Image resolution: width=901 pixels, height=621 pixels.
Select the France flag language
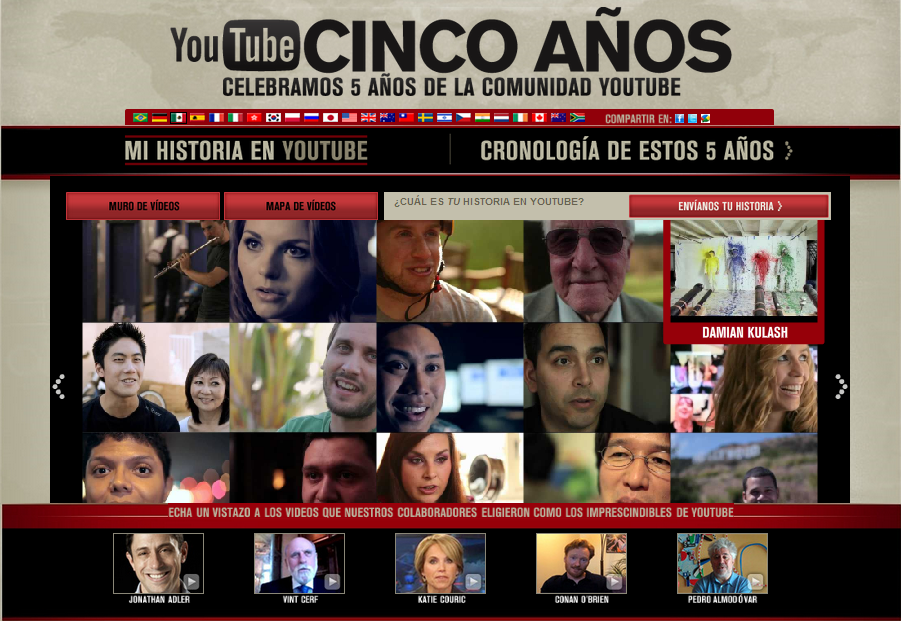click(217, 118)
